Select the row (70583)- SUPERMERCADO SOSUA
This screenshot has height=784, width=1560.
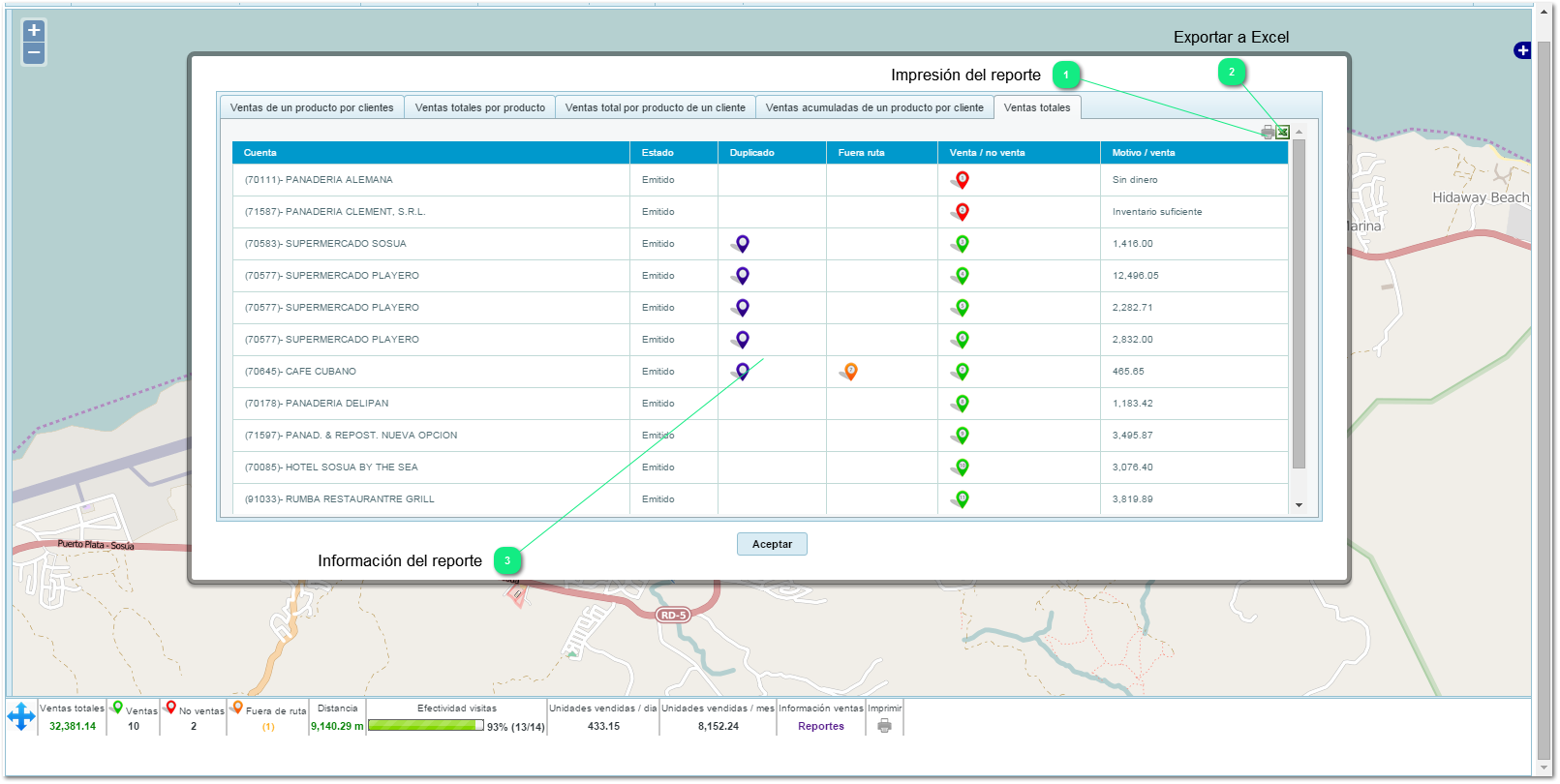760,244
